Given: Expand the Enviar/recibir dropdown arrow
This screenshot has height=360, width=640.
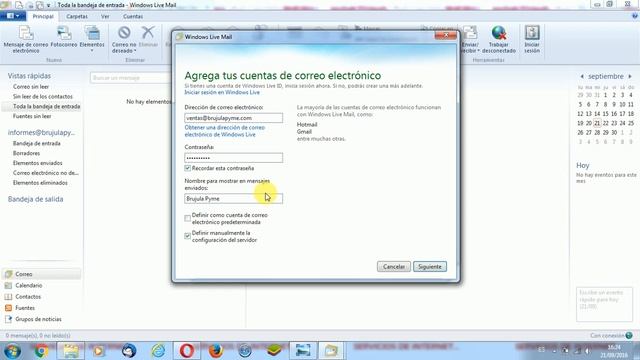Looking at the screenshot, I should click(478, 51).
